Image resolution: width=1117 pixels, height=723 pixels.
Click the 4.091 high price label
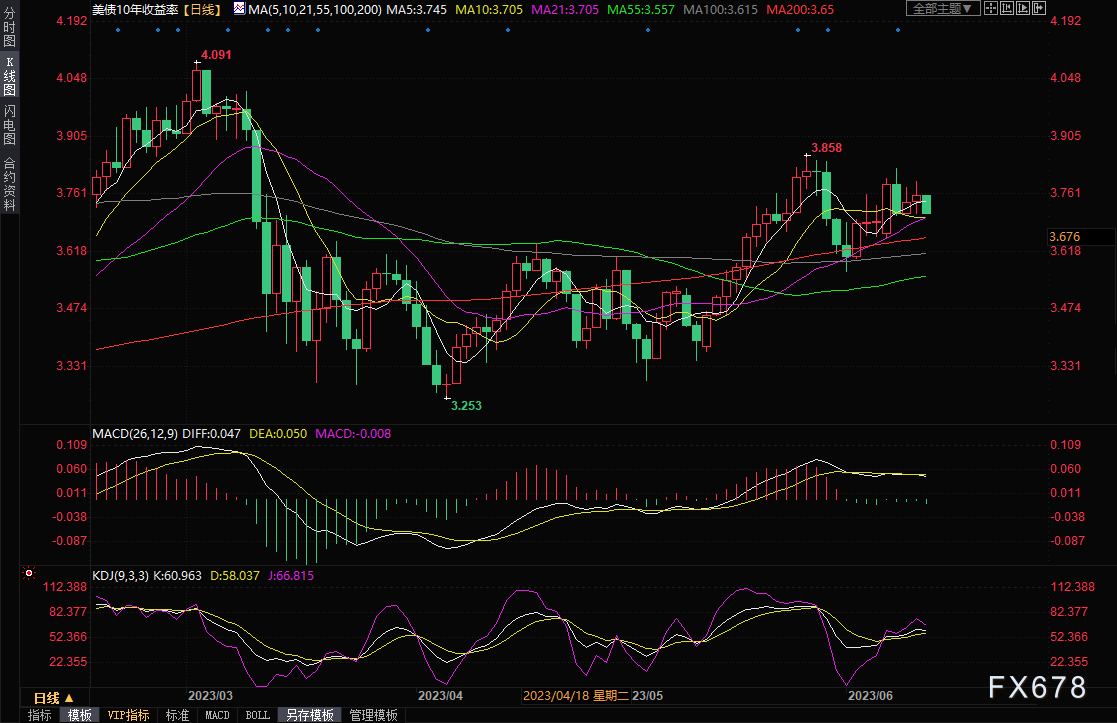click(x=216, y=55)
